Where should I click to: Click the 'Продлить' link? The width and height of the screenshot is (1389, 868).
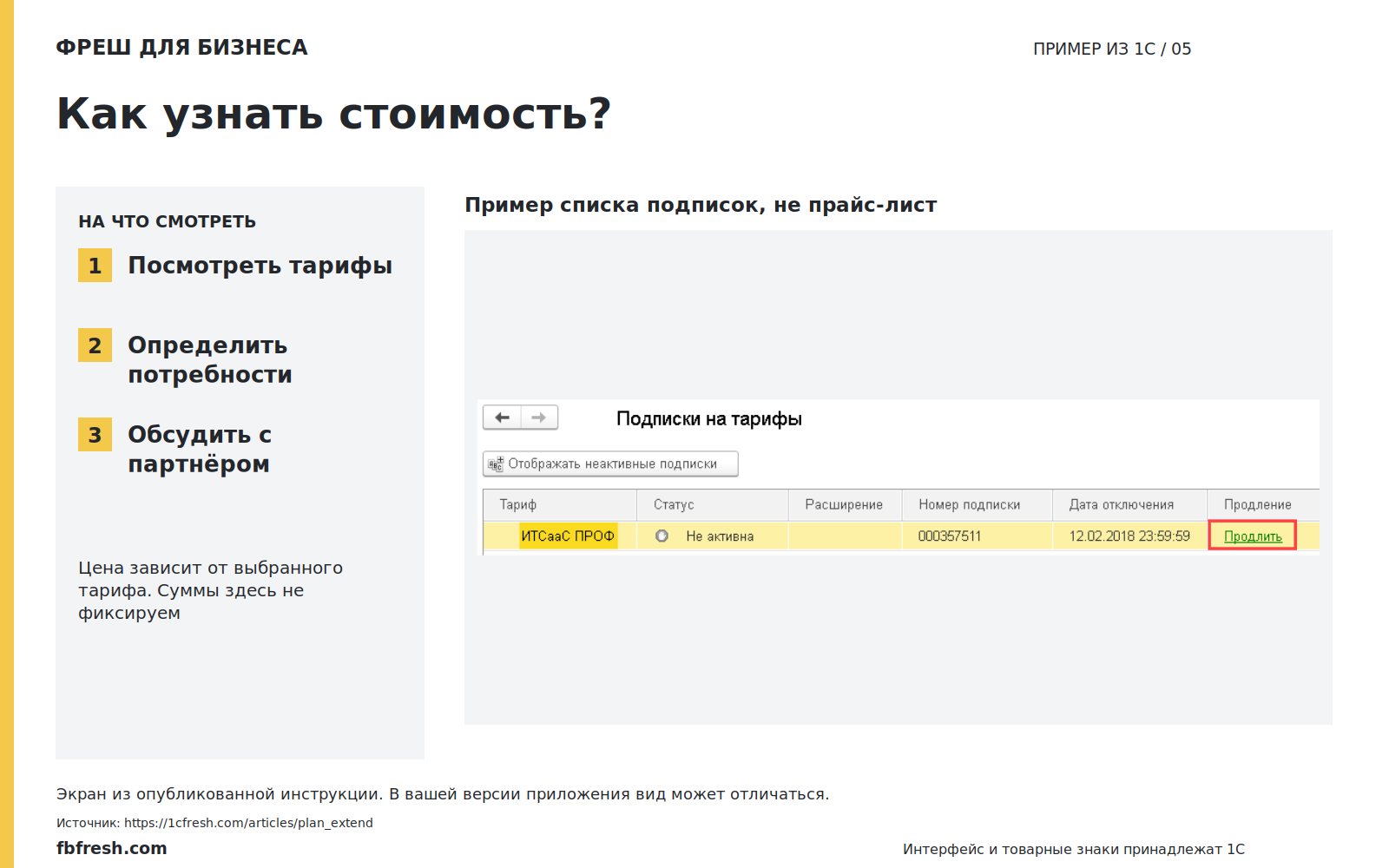click(x=1253, y=536)
